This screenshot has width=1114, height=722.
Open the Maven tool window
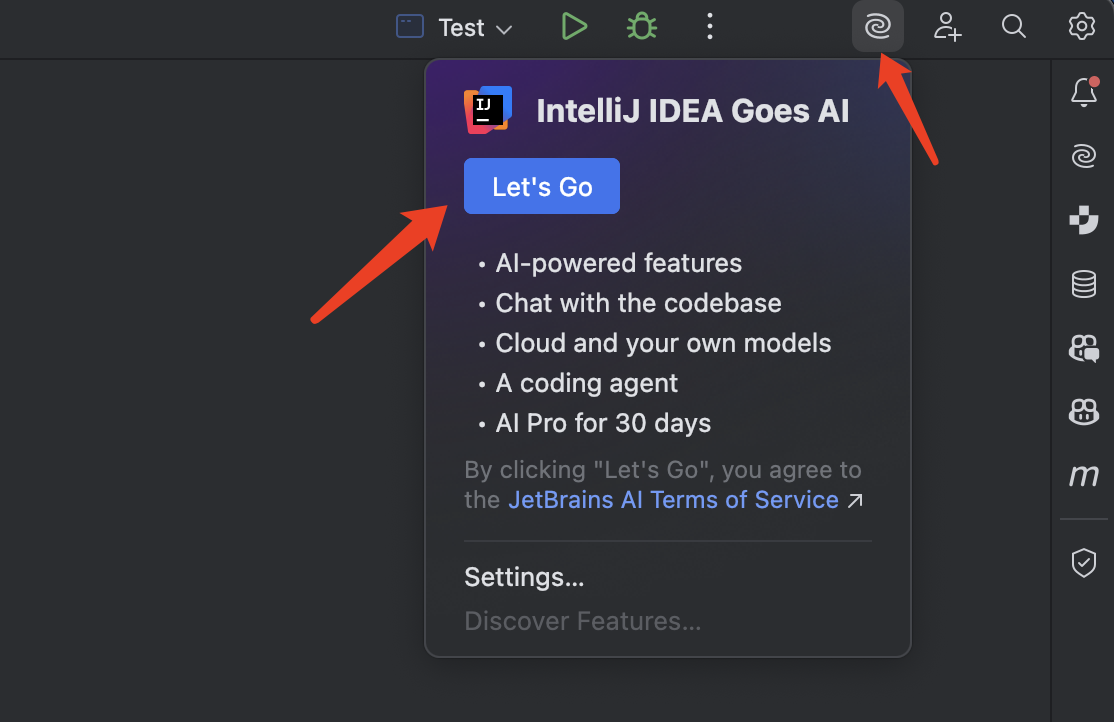pos(1084,477)
